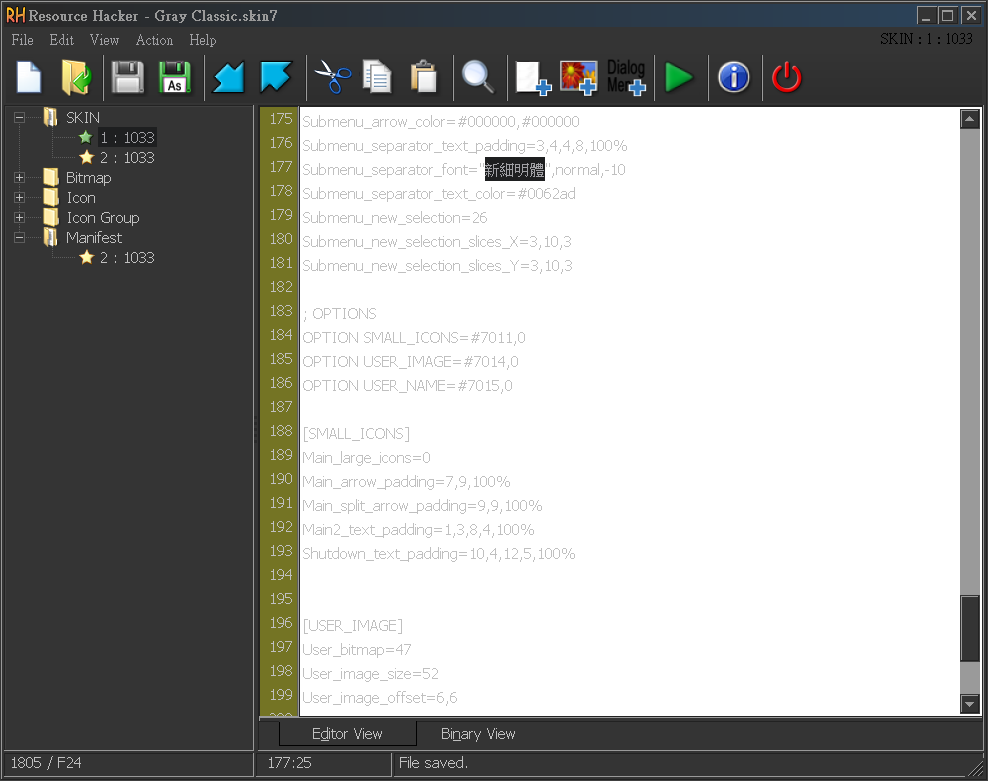This screenshot has height=781, width=988.
Task: Click 'User_bitmap=47' line
Action: 357,650
